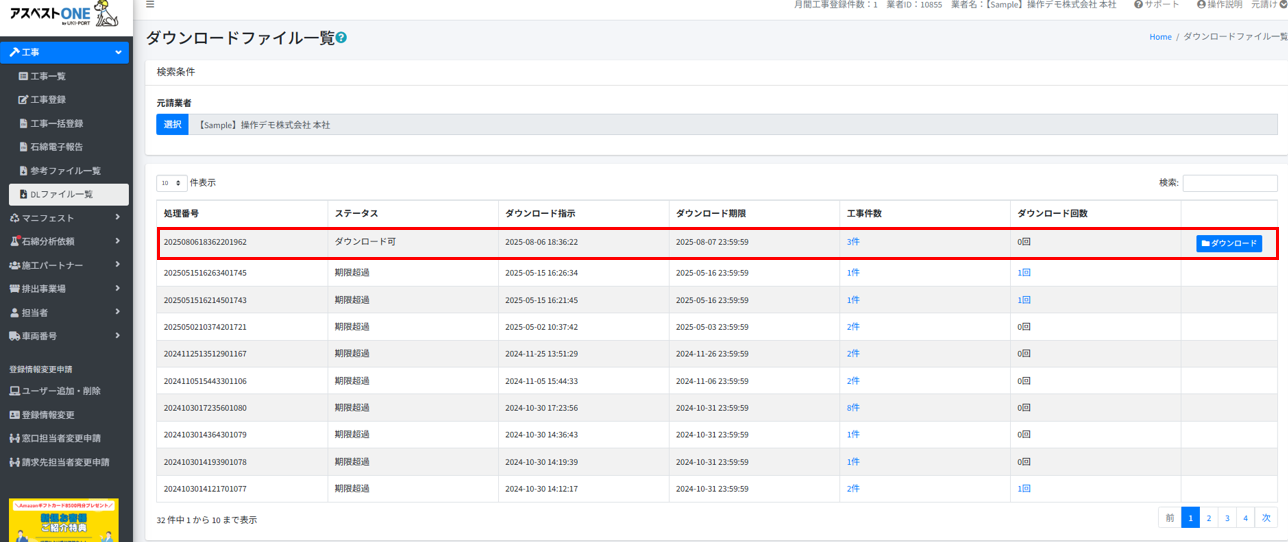1288x542 pixels.
Task: Open the rows-per-page dropdown
Action: click(x=171, y=183)
